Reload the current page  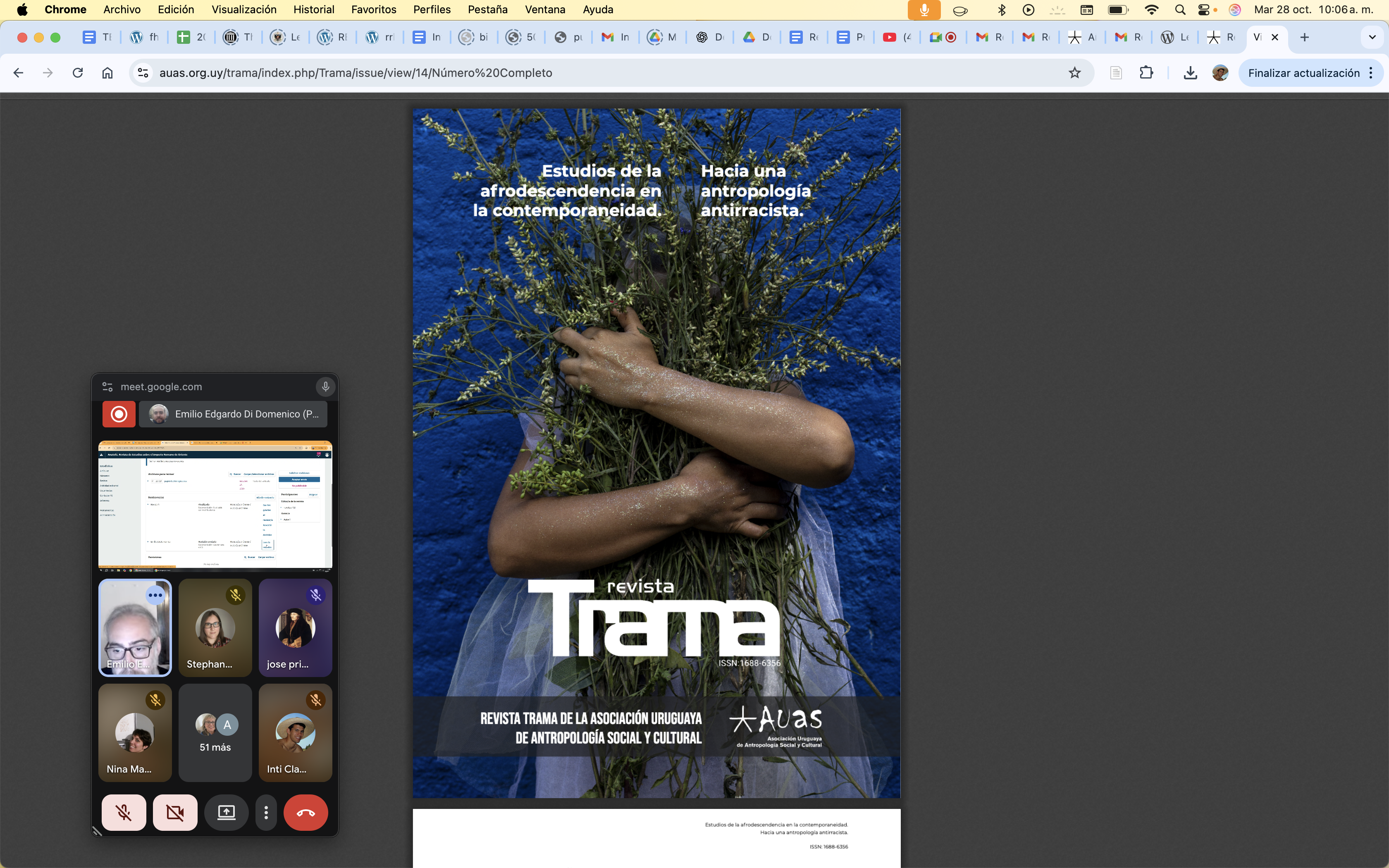[77, 73]
